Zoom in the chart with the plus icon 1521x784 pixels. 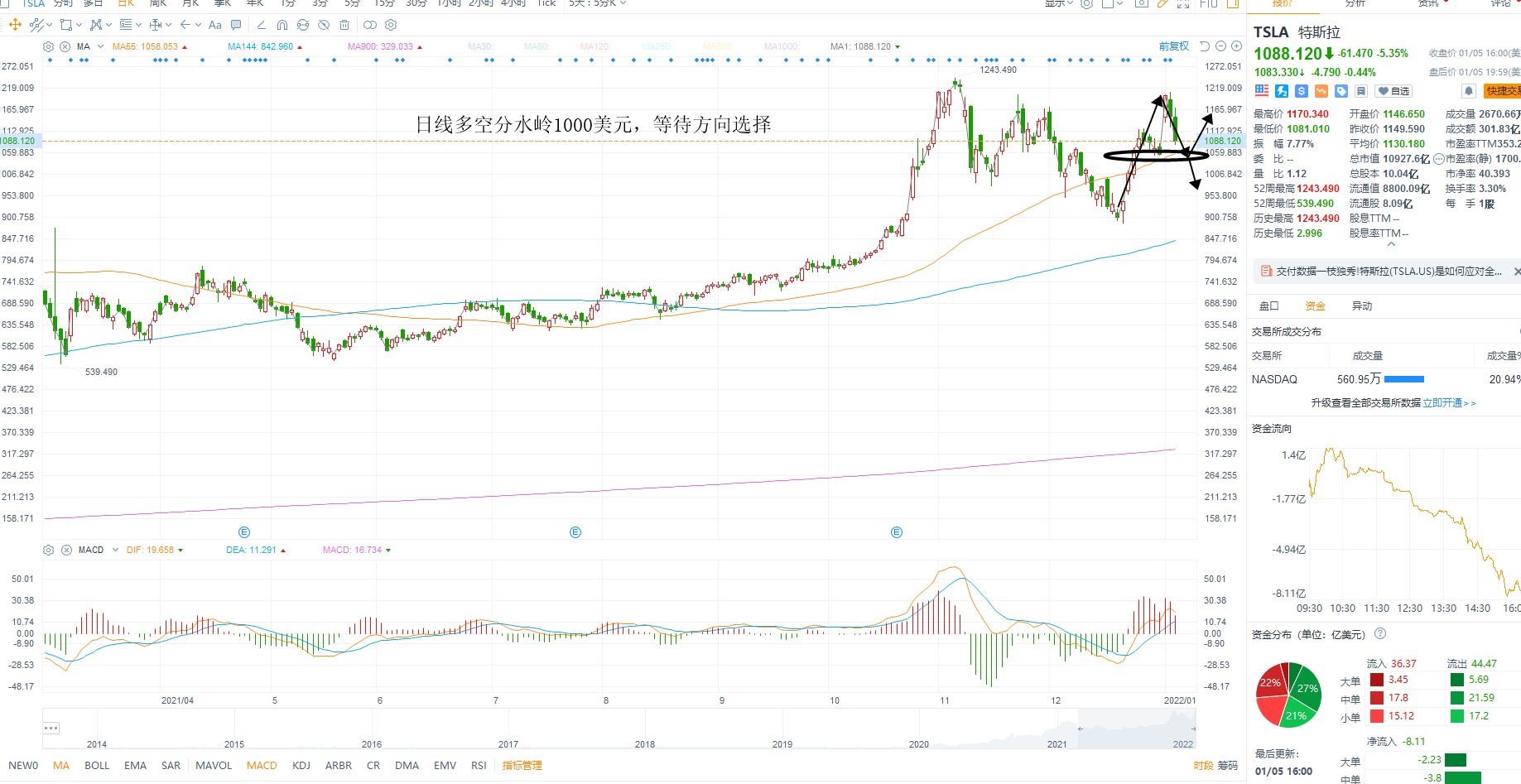click(1236, 46)
